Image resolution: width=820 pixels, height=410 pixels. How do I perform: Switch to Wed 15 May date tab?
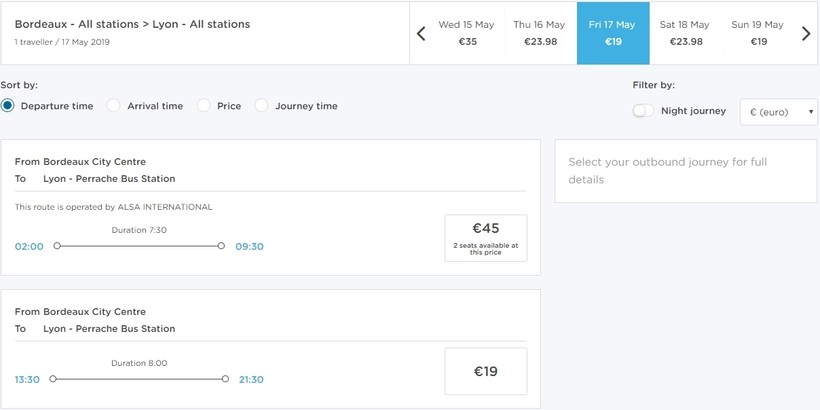coord(468,33)
